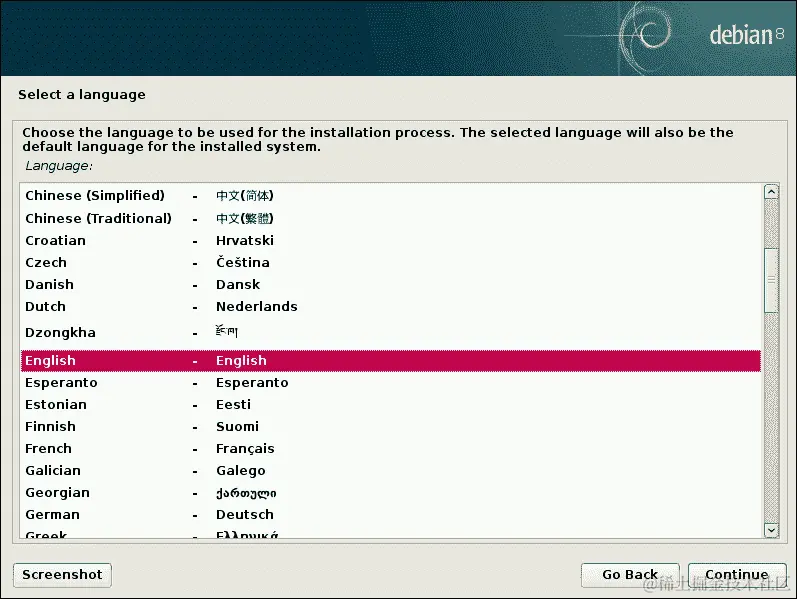The width and height of the screenshot is (797, 599).
Task: Pick Finnish in the language list
Action: click(390, 426)
